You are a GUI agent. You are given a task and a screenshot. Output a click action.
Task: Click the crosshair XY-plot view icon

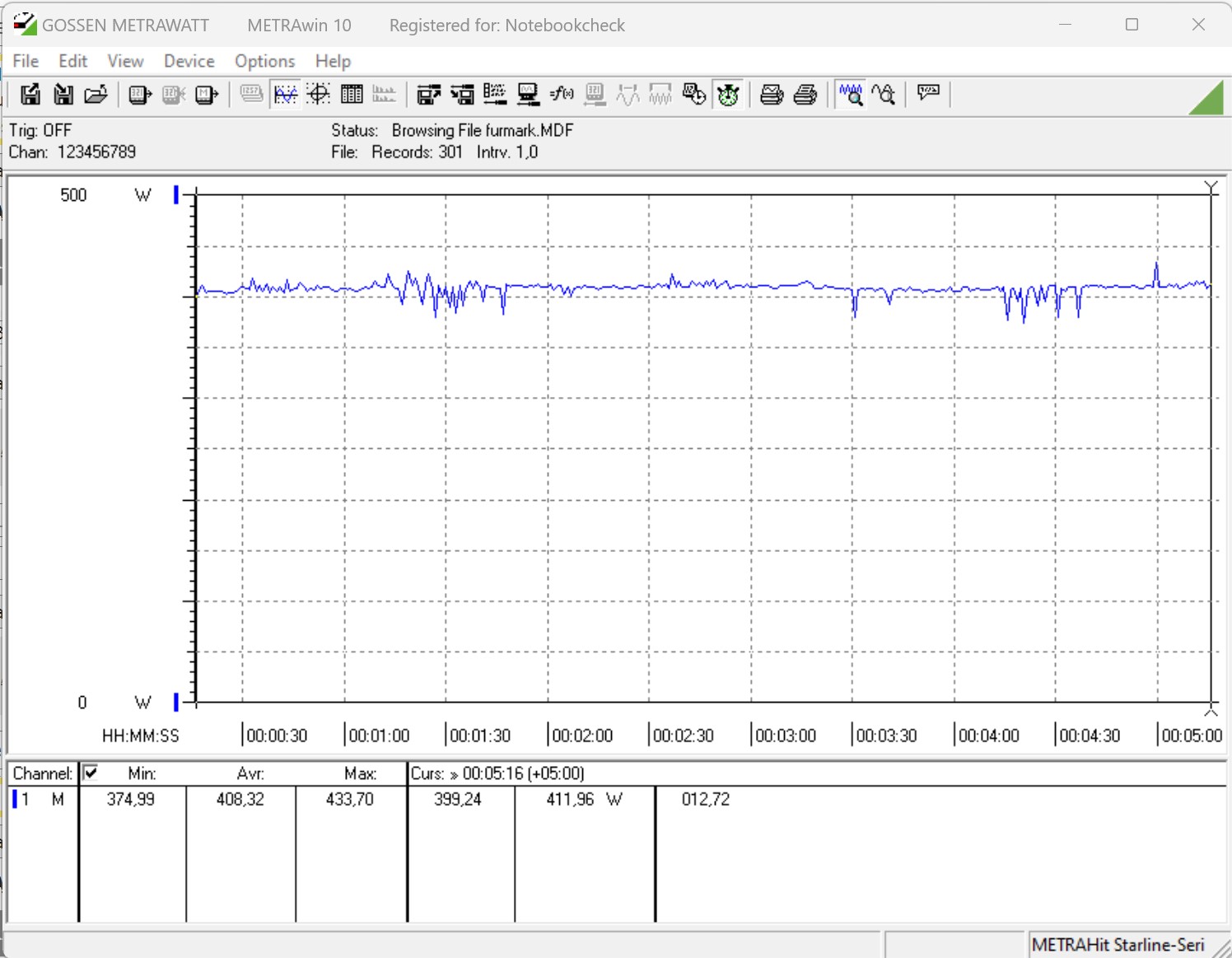(319, 95)
